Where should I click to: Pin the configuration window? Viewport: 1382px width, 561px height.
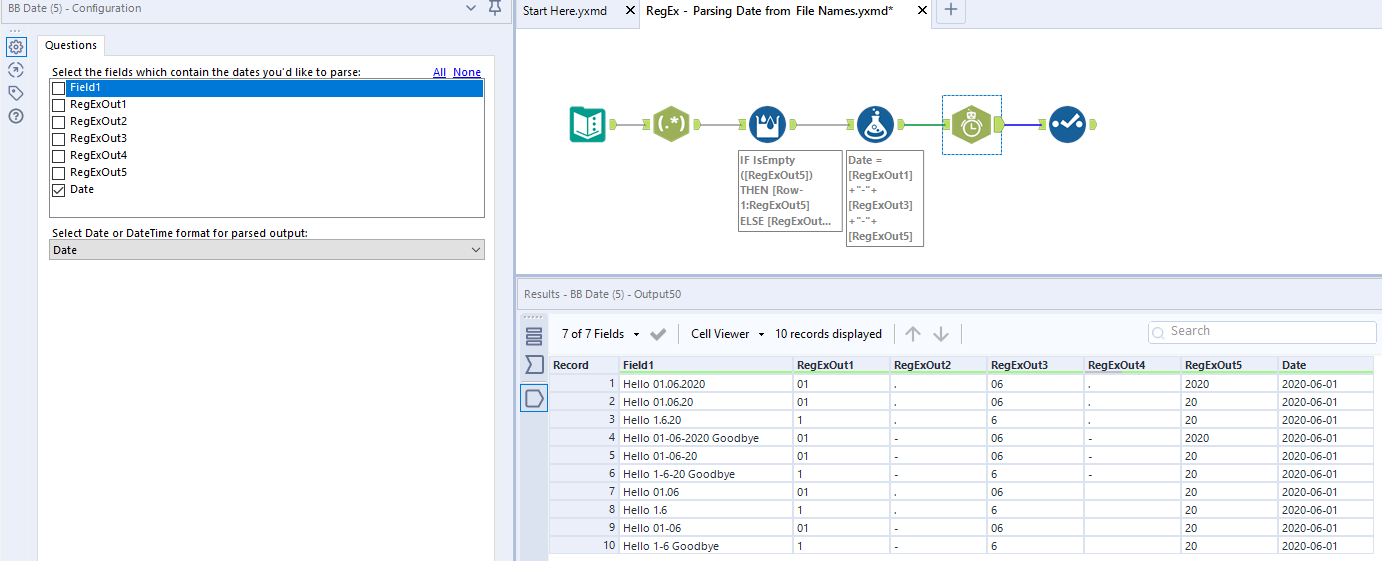point(494,9)
